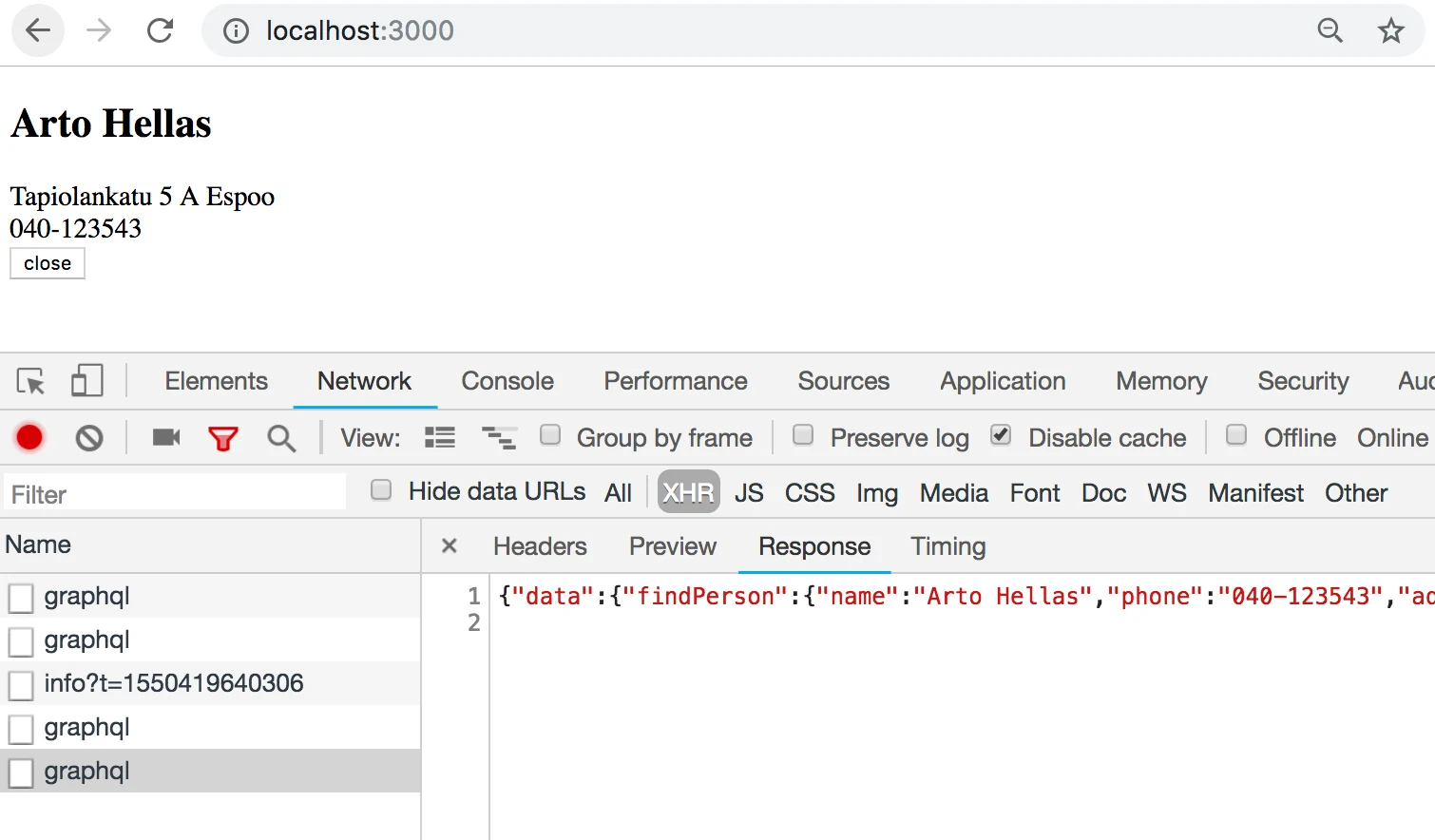Toggle the device toolbar icon
The width and height of the screenshot is (1435, 840).
[x=86, y=381]
